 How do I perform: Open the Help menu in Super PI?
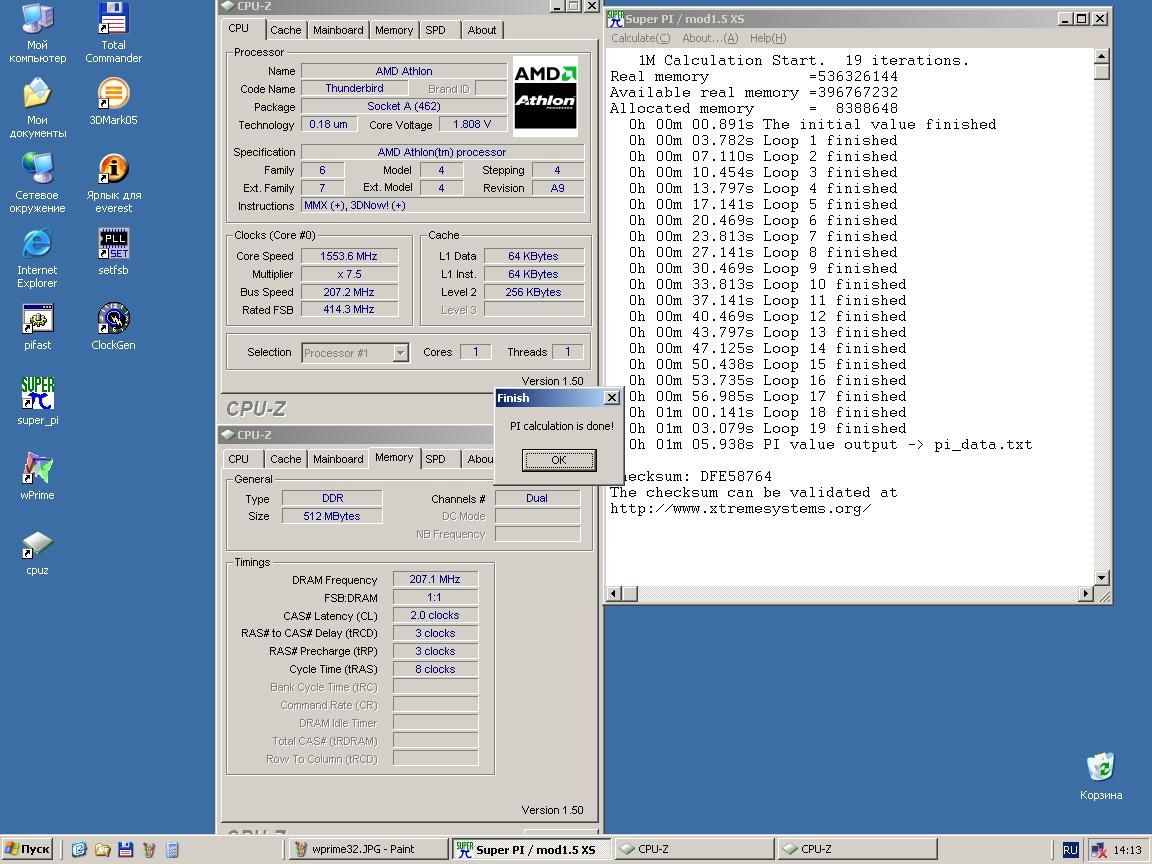pyautogui.click(x=768, y=38)
